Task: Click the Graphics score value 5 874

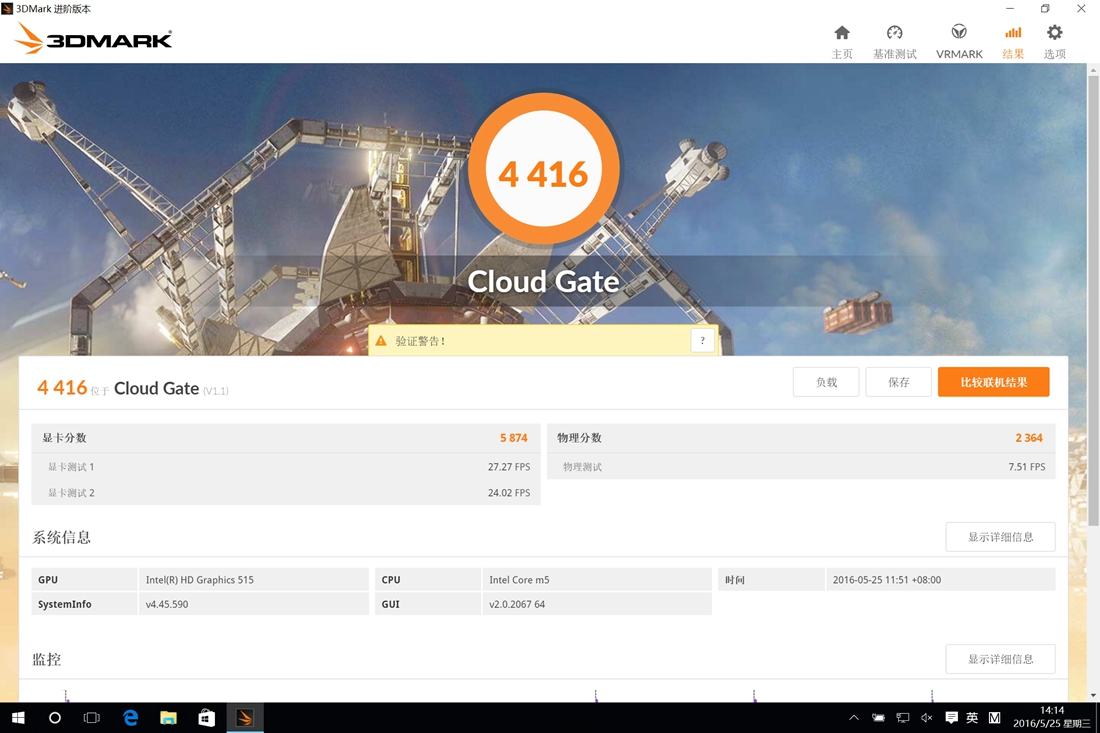Action: point(514,438)
